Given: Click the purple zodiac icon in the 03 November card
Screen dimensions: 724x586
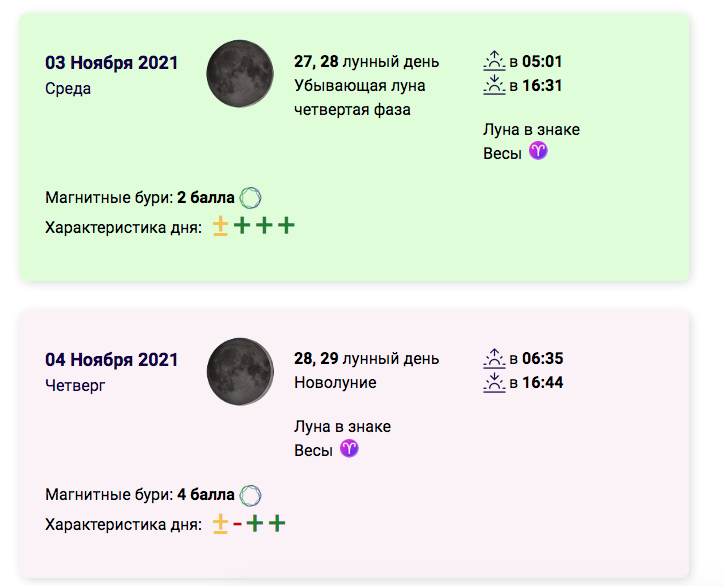Looking at the screenshot, I should (538, 151).
